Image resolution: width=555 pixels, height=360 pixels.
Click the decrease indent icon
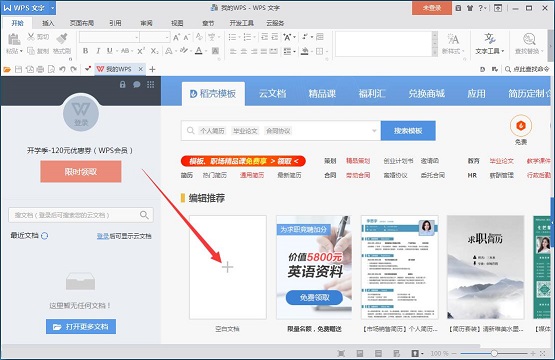264,37
